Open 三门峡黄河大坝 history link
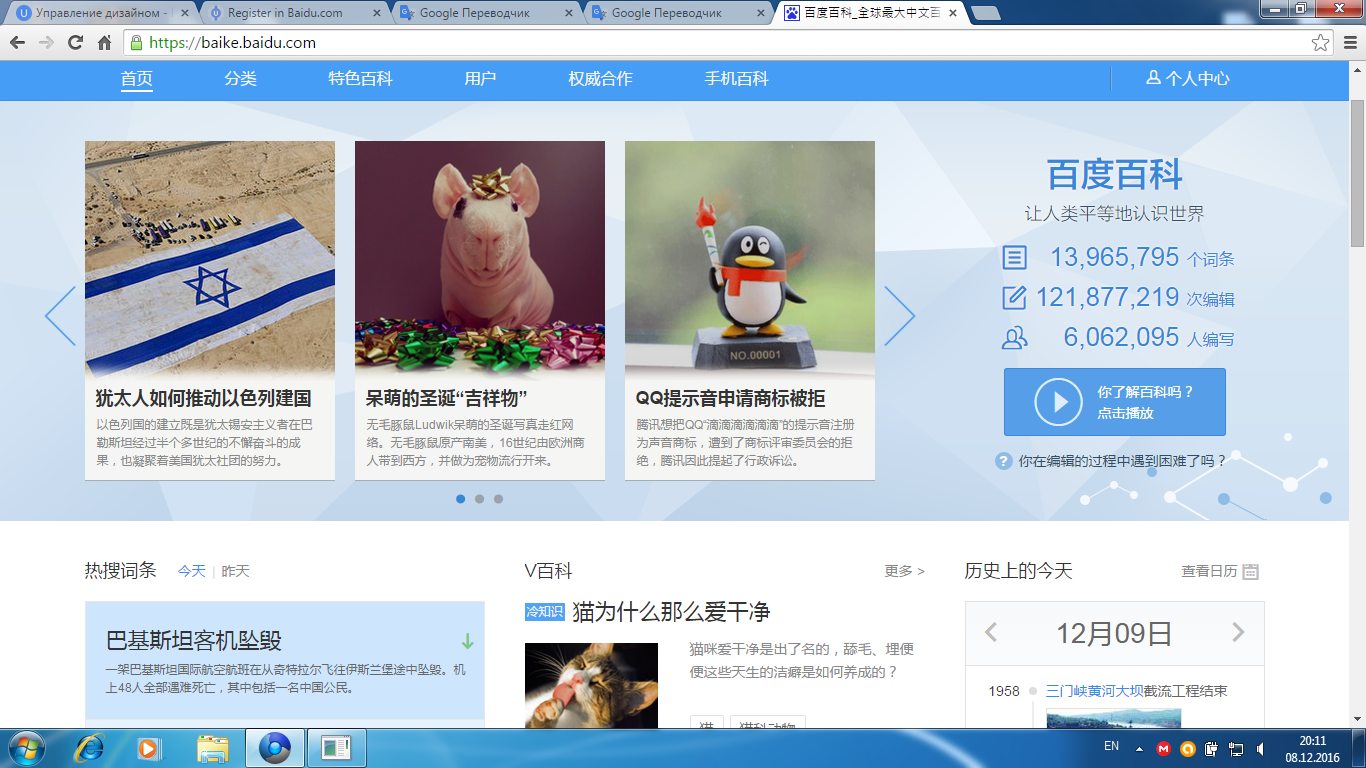 point(1094,691)
